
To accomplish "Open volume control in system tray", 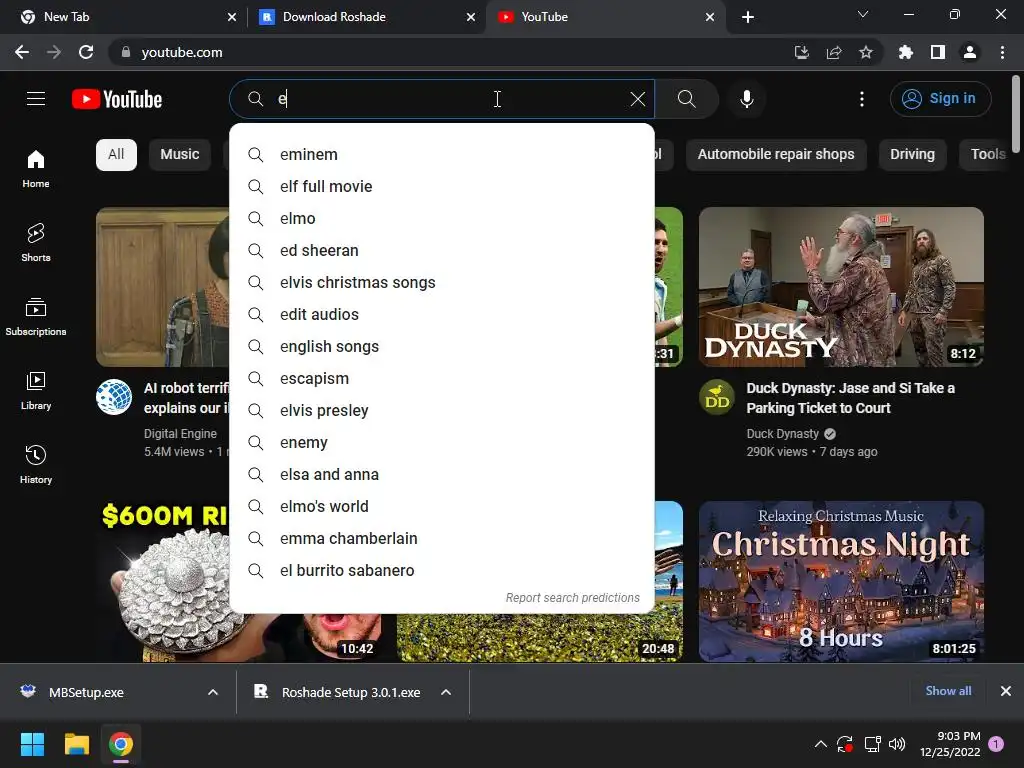I will [x=897, y=744].
